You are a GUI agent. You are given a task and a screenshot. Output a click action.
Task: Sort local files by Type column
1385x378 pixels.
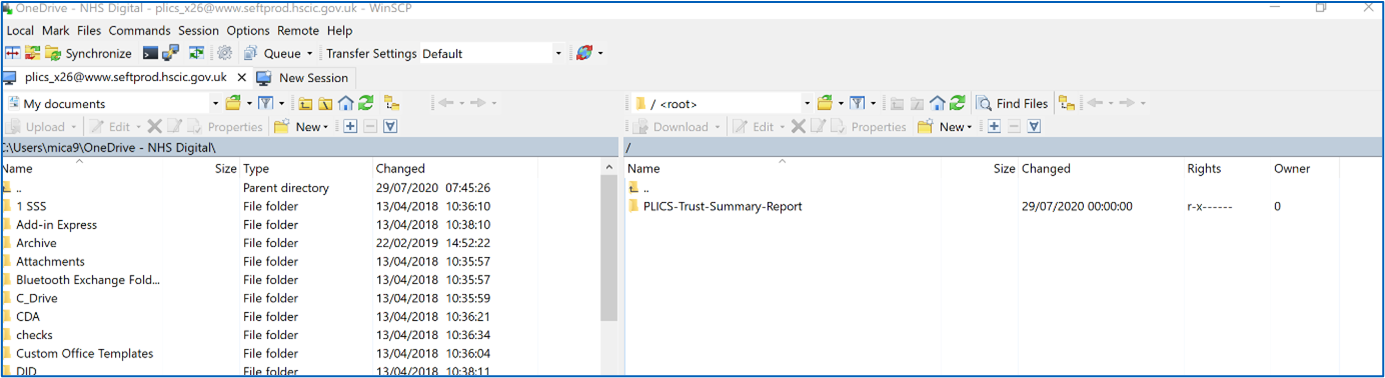[x=306, y=168]
